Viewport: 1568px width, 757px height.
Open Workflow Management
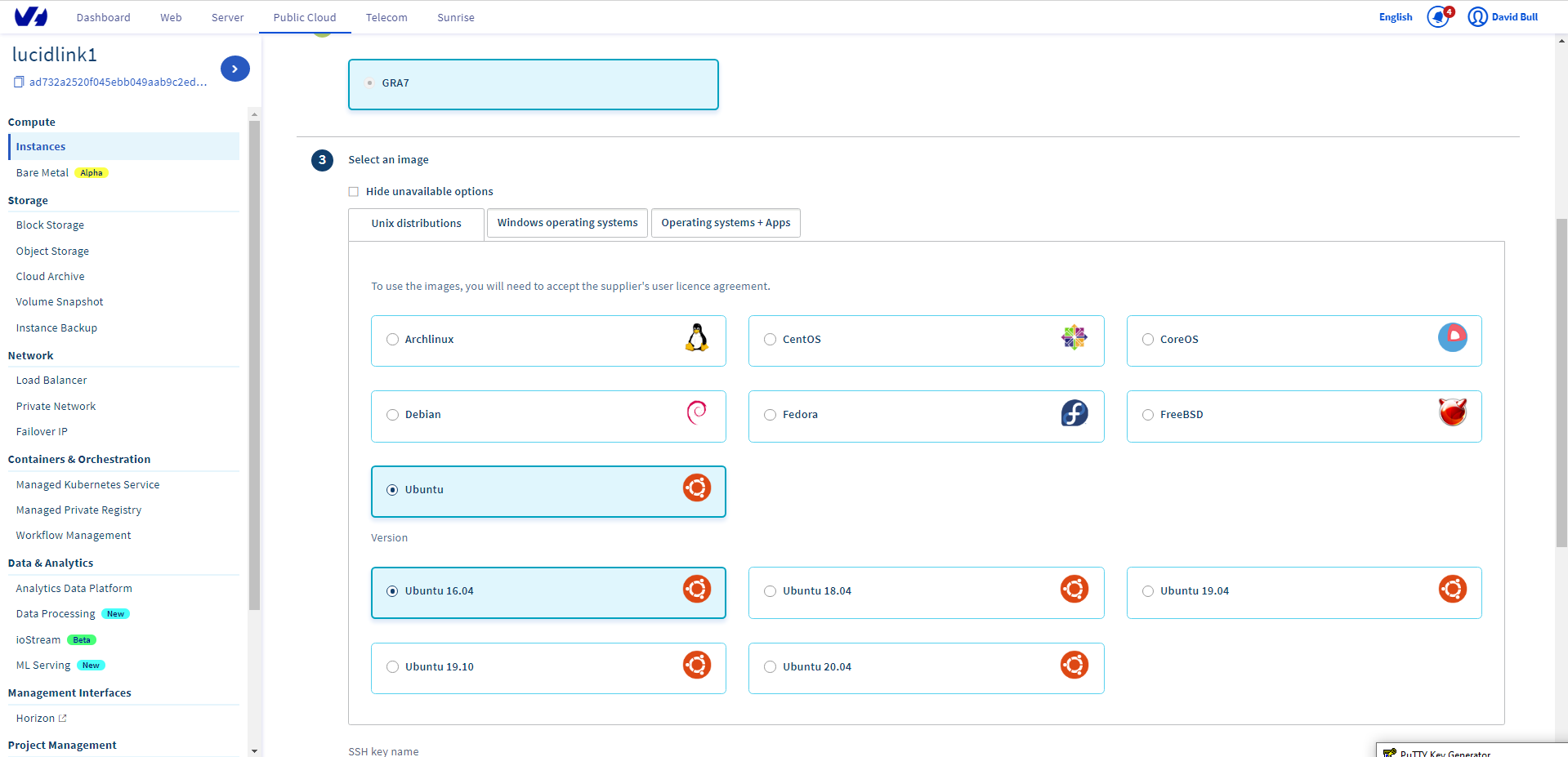[x=74, y=536]
